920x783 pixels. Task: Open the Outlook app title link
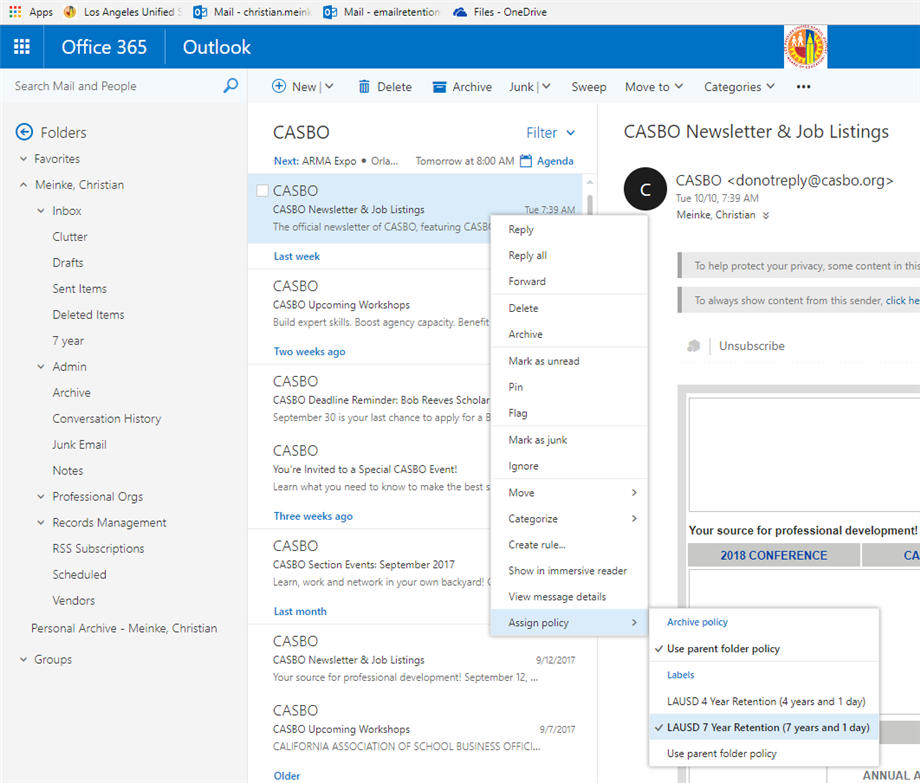(x=217, y=46)
